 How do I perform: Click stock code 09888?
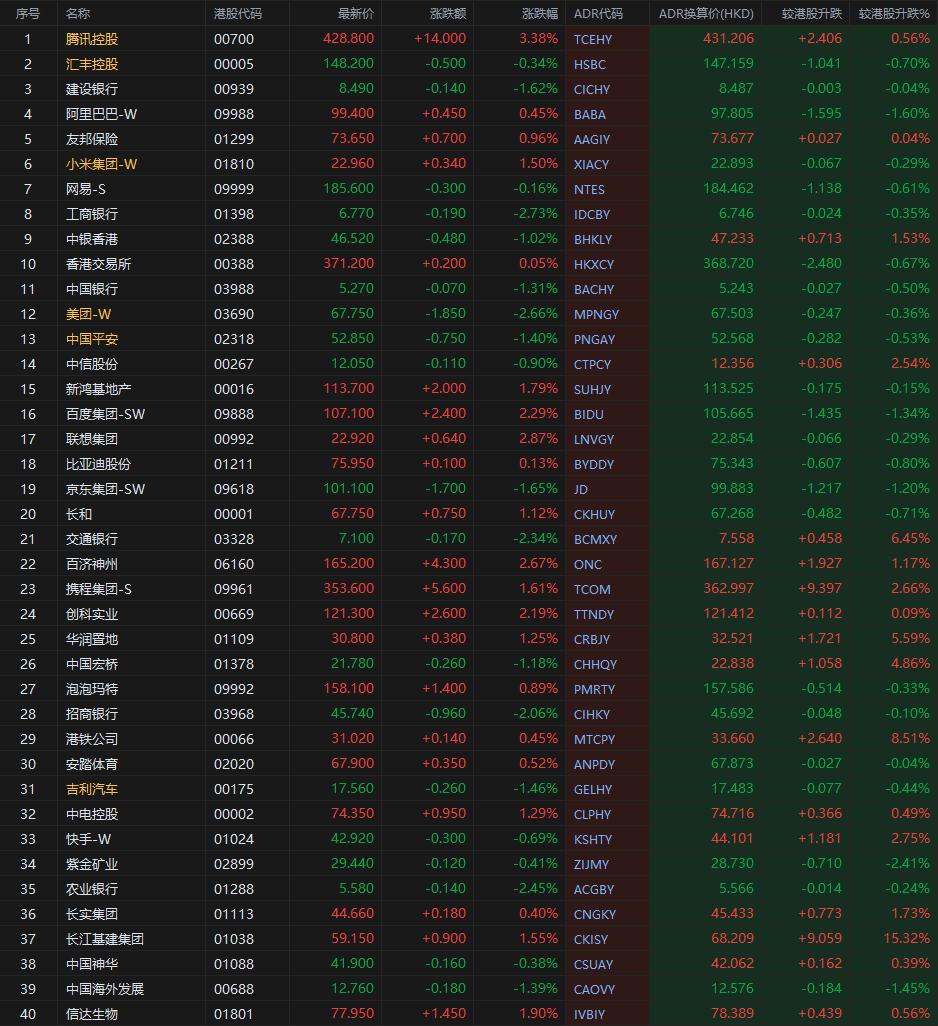234,414
